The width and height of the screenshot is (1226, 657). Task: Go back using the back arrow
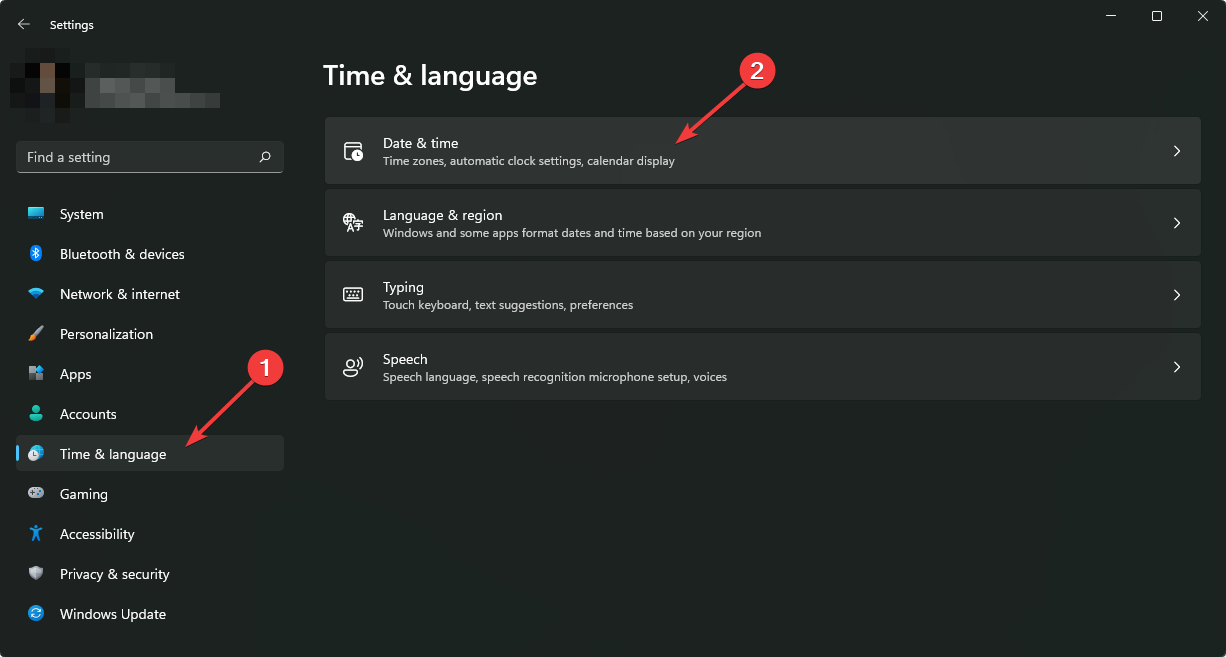click(x=23, y=24)
